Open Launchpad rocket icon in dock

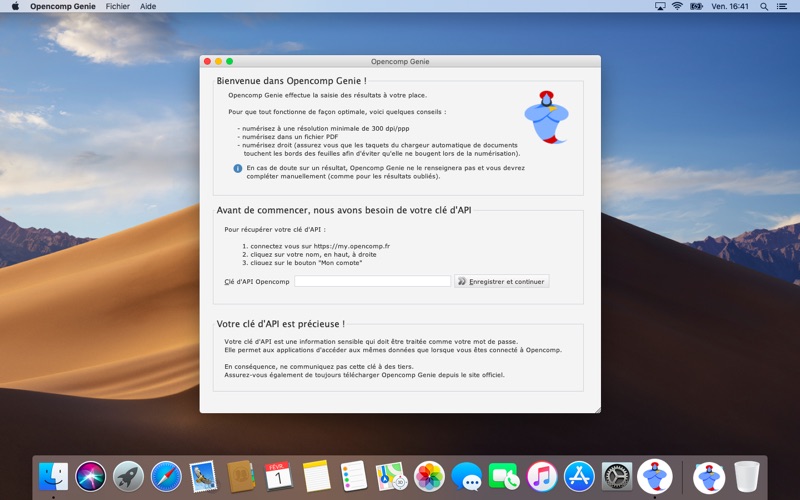[x=128, y=477]
